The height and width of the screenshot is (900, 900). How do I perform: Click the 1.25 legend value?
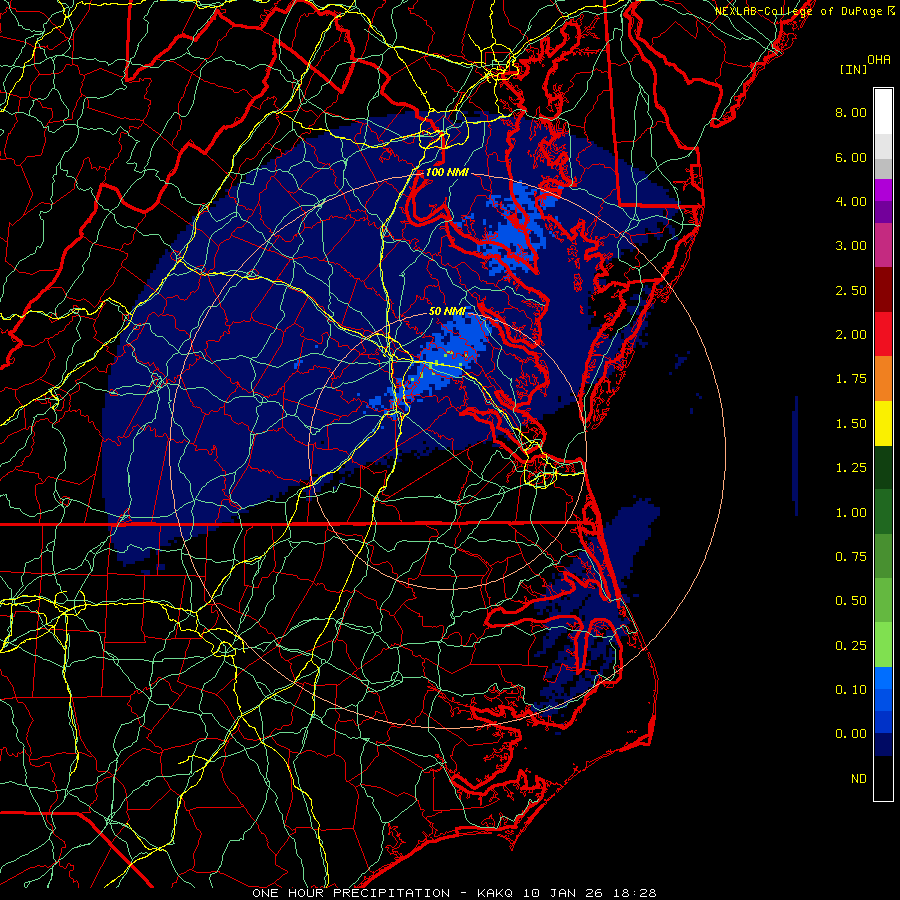tap(851, 468)
